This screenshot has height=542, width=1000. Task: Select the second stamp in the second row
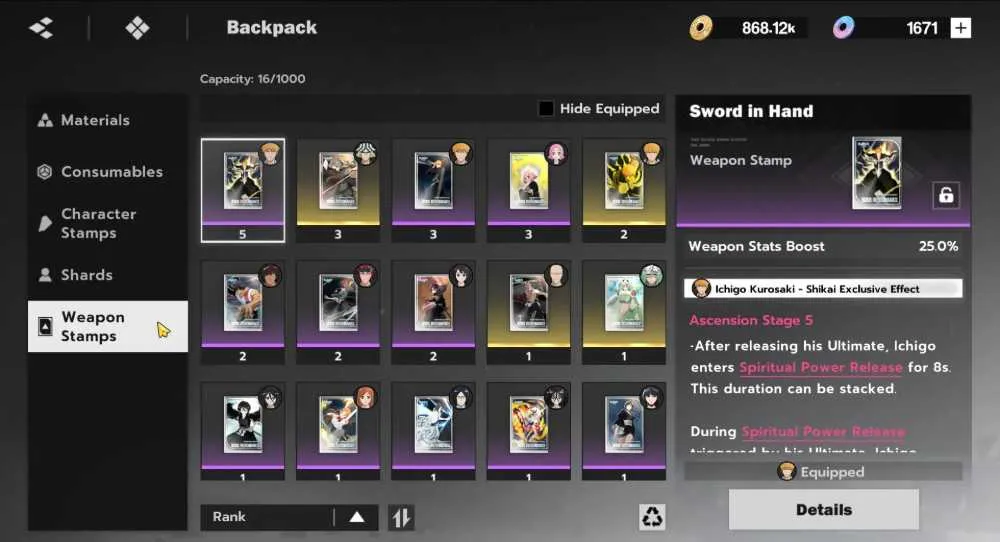coord(338,312)
